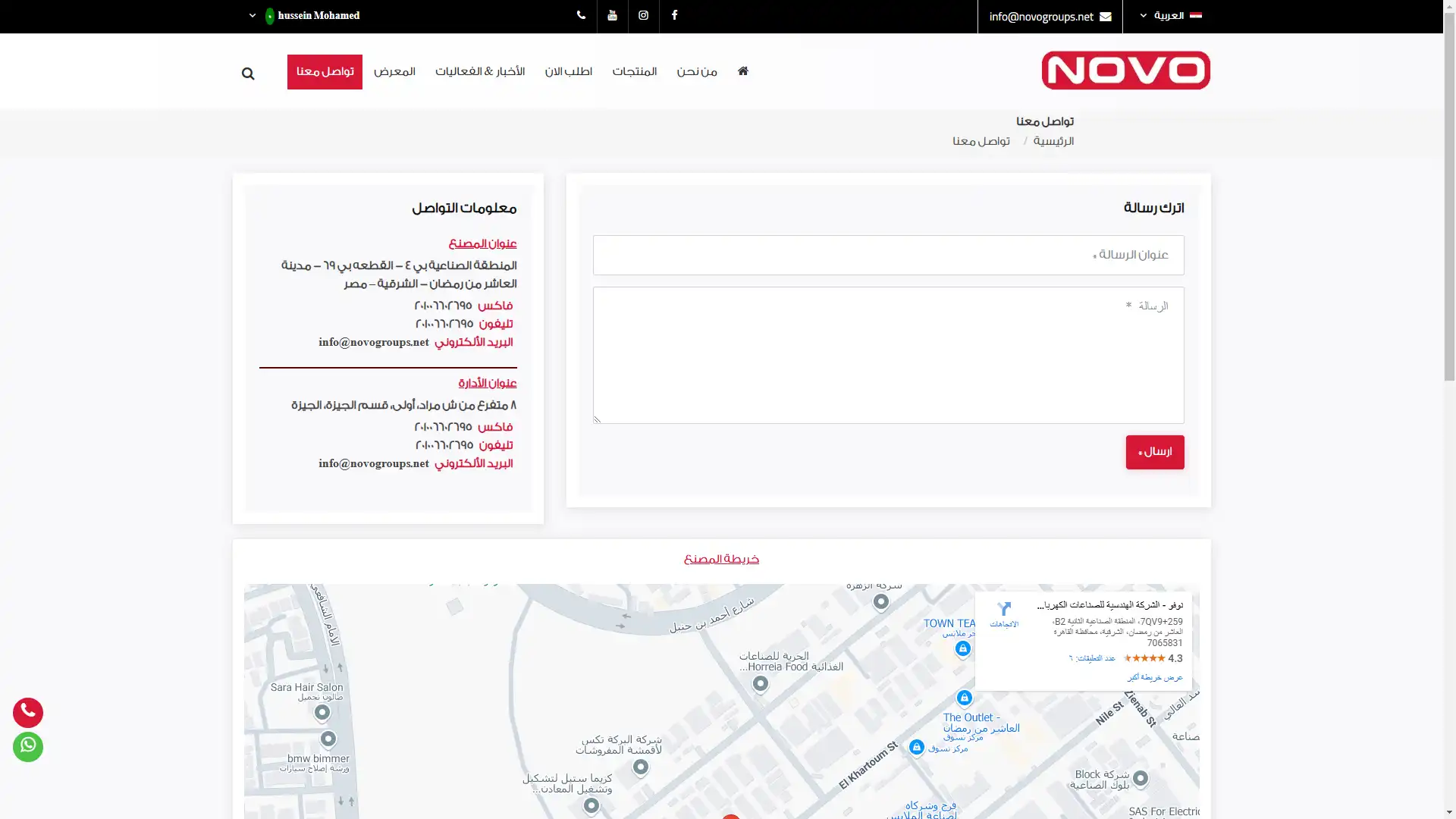
Task: Select The Outlet shopping map pin
Action: (964, 698)
